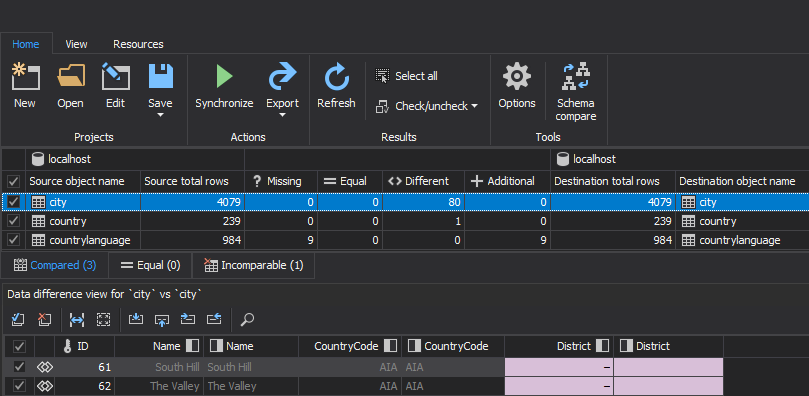
Task: Click the check all rows icon in data toolbar
Action: 18,320
